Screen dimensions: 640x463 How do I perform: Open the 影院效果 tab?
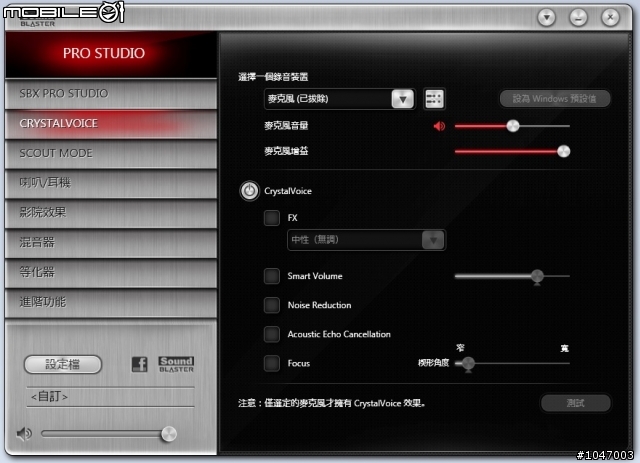[x=111, y=213]
